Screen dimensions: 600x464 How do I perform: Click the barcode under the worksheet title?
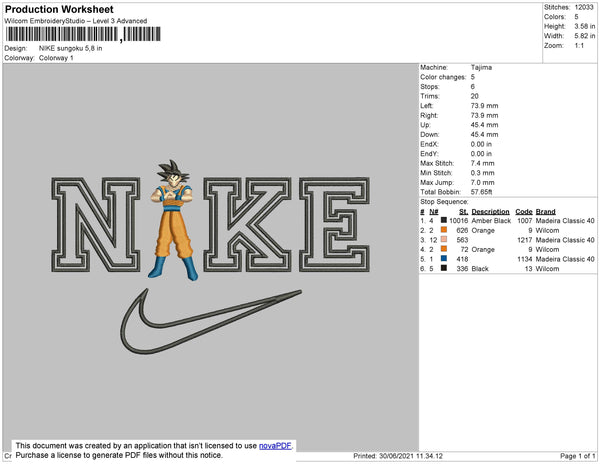coord(83,34)
